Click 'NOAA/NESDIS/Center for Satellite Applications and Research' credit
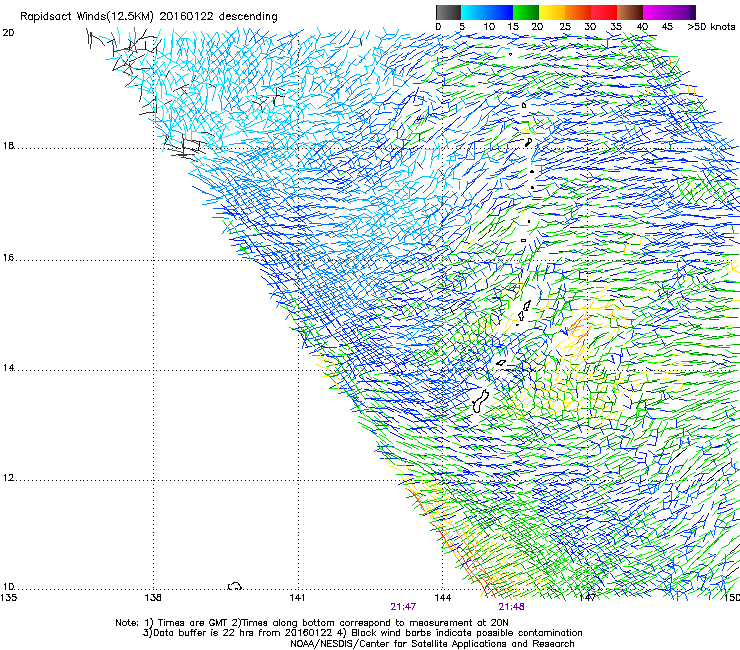740x650 pixels. coord(432,644)
